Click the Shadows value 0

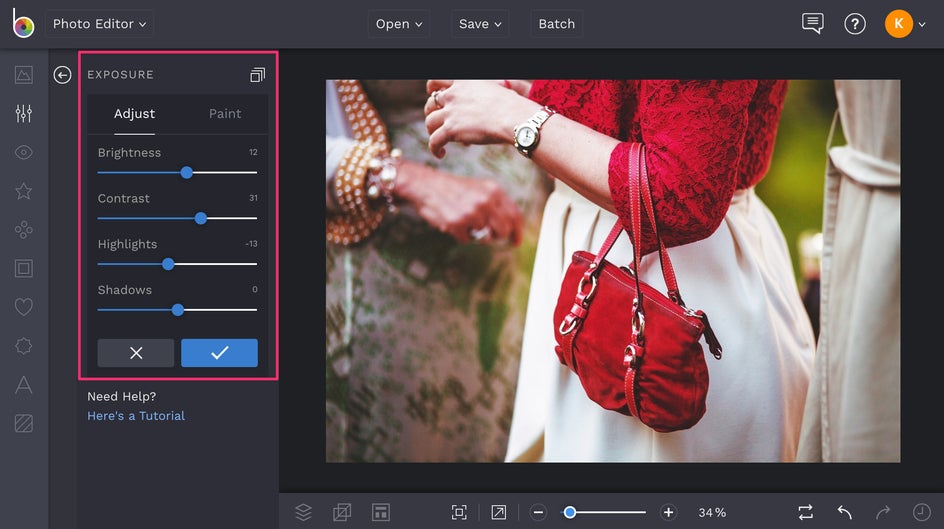[x=255, y=289]
